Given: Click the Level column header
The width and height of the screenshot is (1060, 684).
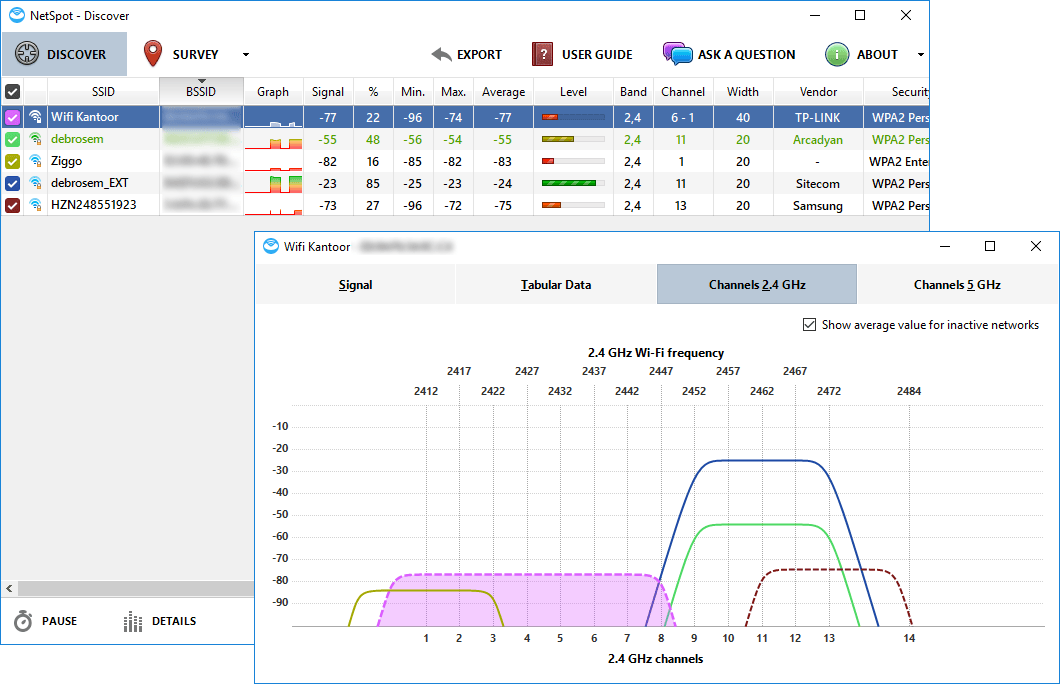Looking at the screenshot, I should click(573, 91).
